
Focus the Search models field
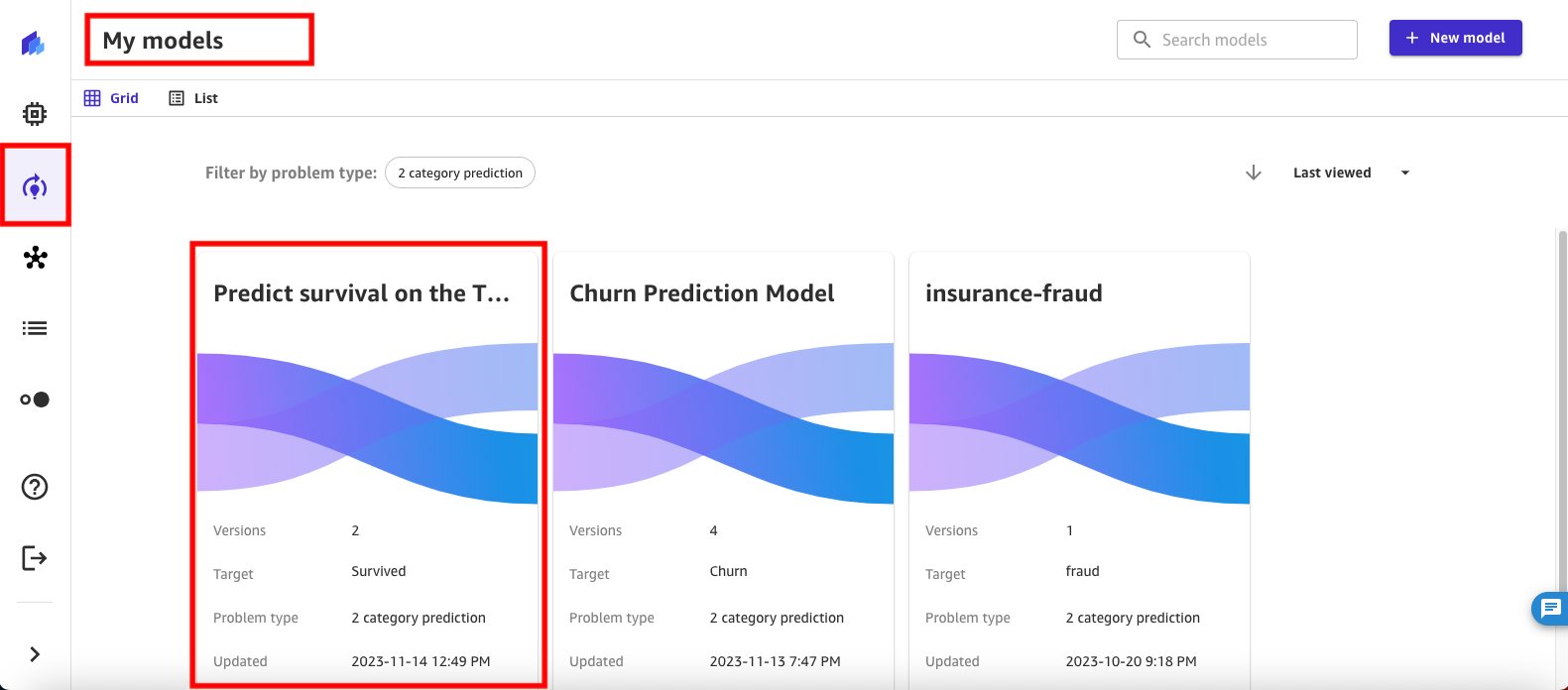coord(1237,40)
